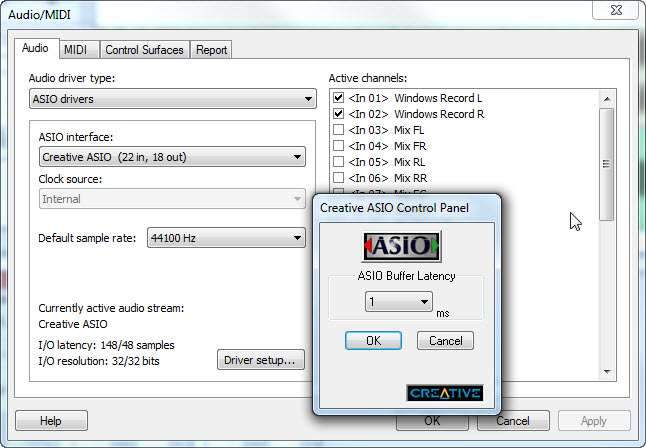Click the Driver setup button

pos(261,360)
